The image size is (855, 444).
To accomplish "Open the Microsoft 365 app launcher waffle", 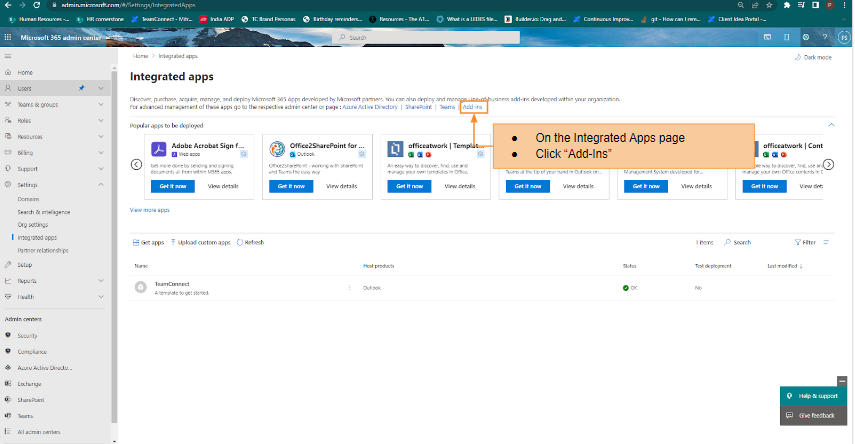I will tap(8, 37).
